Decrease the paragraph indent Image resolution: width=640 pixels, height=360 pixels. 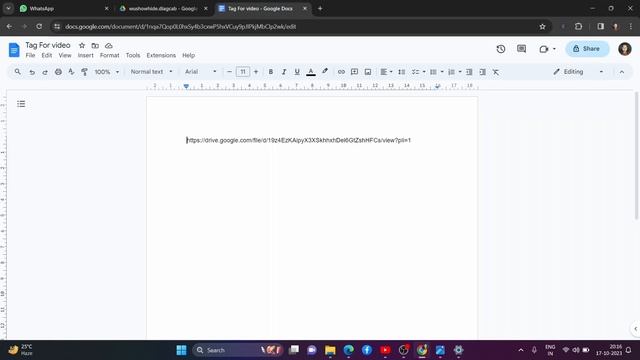469,72
